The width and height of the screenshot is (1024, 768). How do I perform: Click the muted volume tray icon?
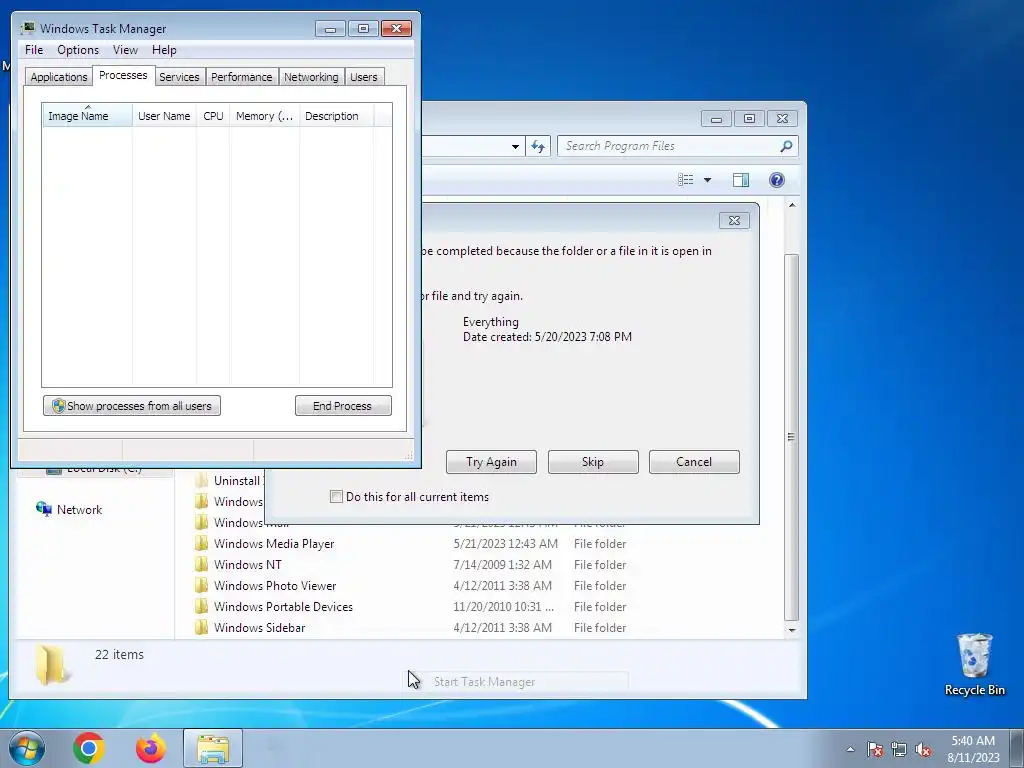pos(923,749)
